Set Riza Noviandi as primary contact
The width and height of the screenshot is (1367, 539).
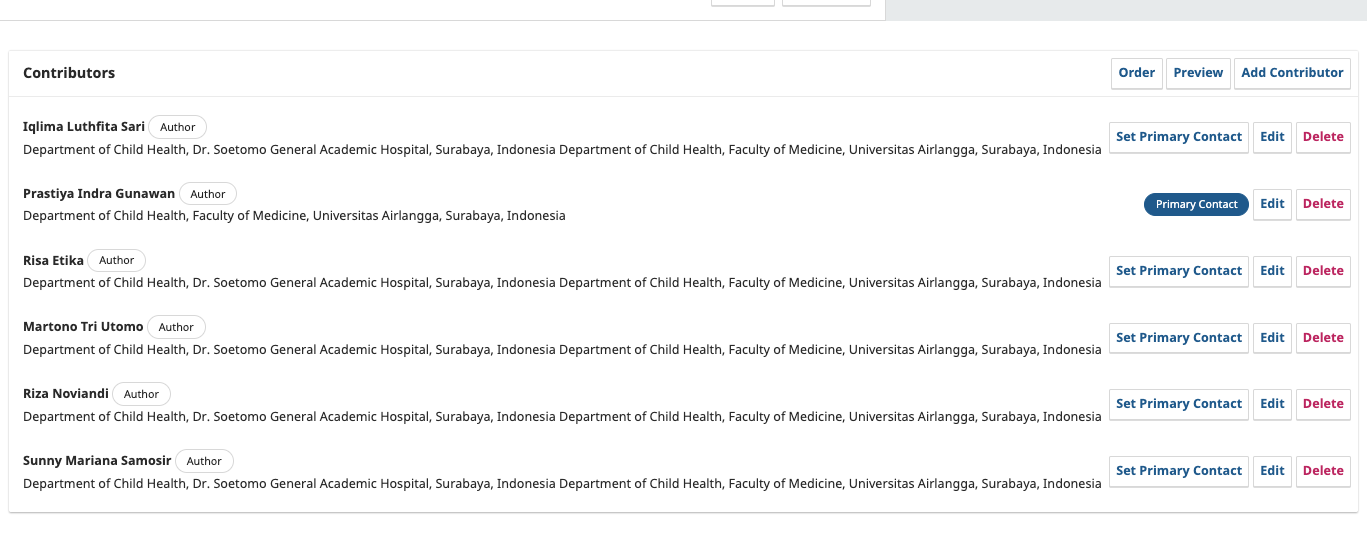1178,404
